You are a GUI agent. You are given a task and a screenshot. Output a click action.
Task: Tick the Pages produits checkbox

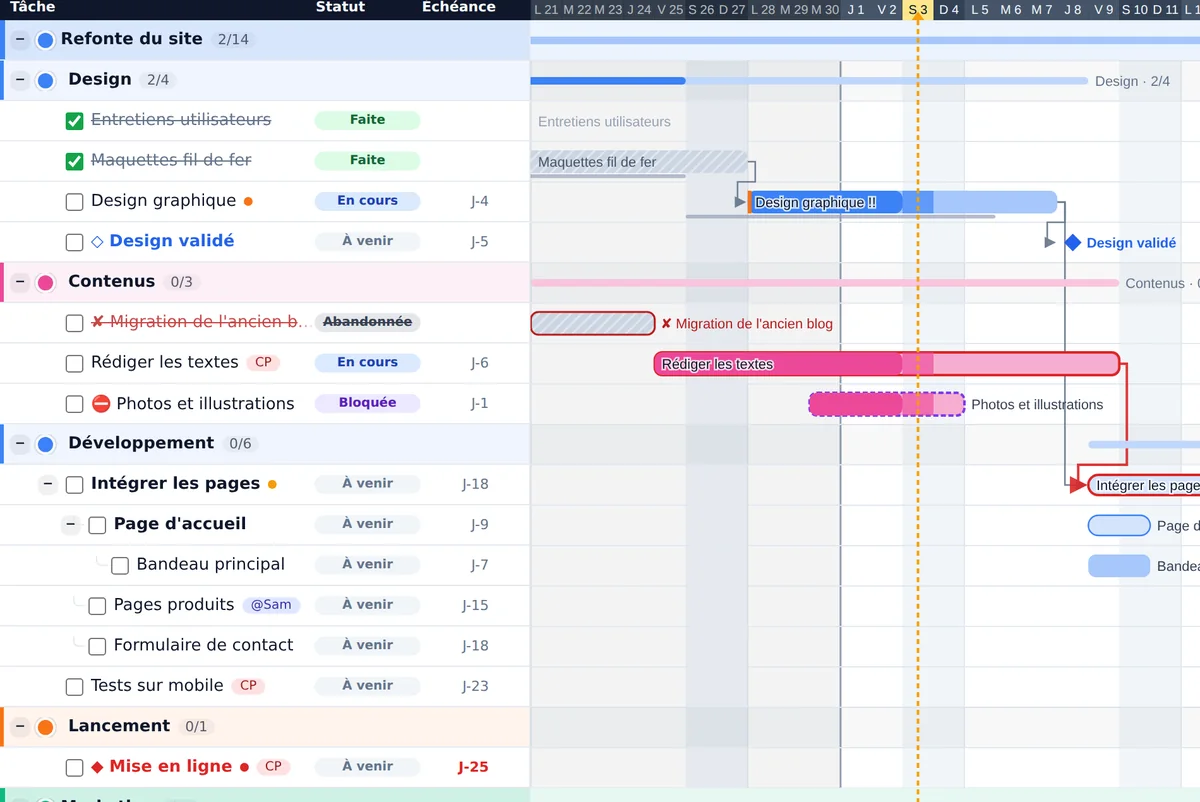click(97, 606)
